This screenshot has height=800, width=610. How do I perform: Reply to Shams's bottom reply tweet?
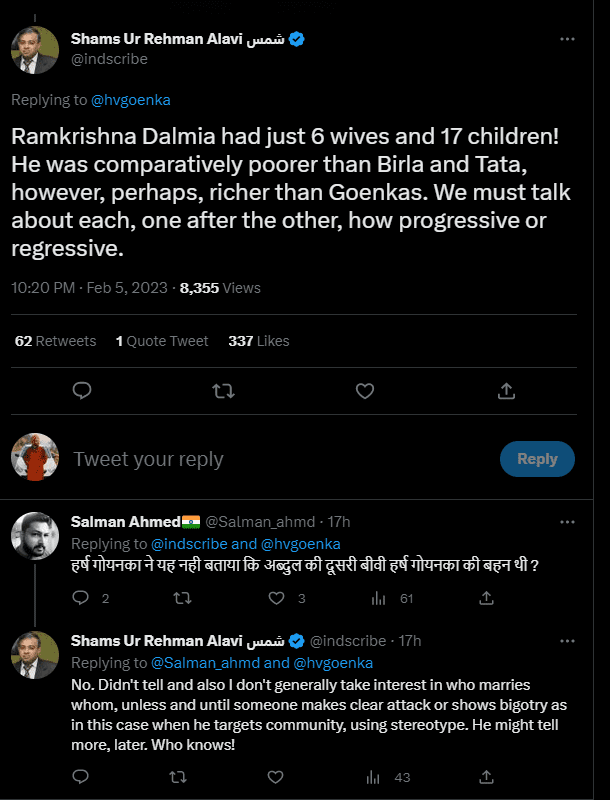pos(83,776)
